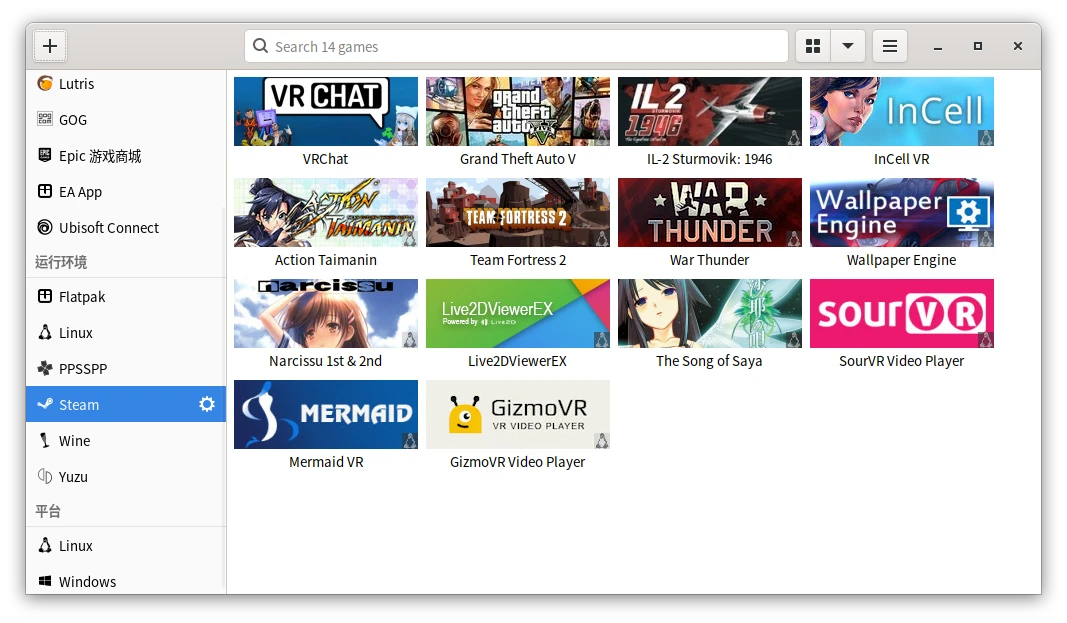This screenshot has width=1067, height=623.
Task: Click the Team Fortress 2 label
Action: (x=518, y=260)
